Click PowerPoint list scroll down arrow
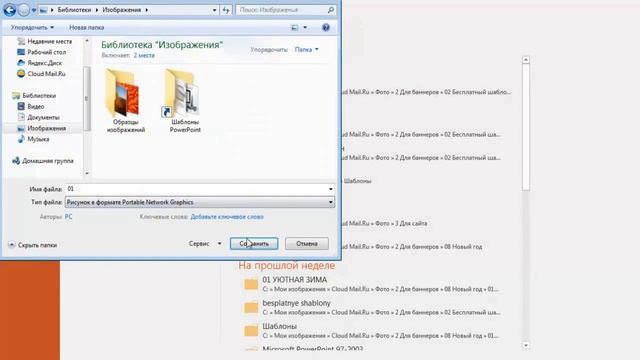This screenshot has height=360, width=640. pos(526,345)
